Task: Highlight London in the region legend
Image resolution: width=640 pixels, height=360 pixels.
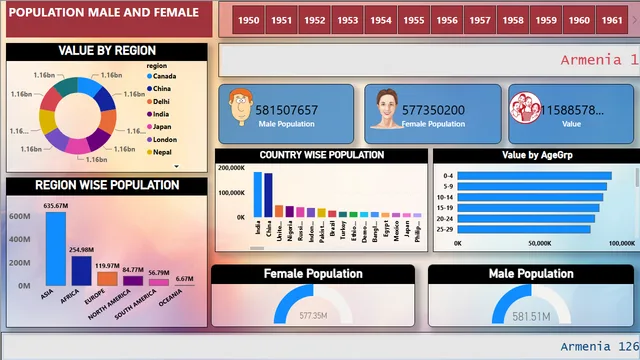Action: (x=162, y=139)
